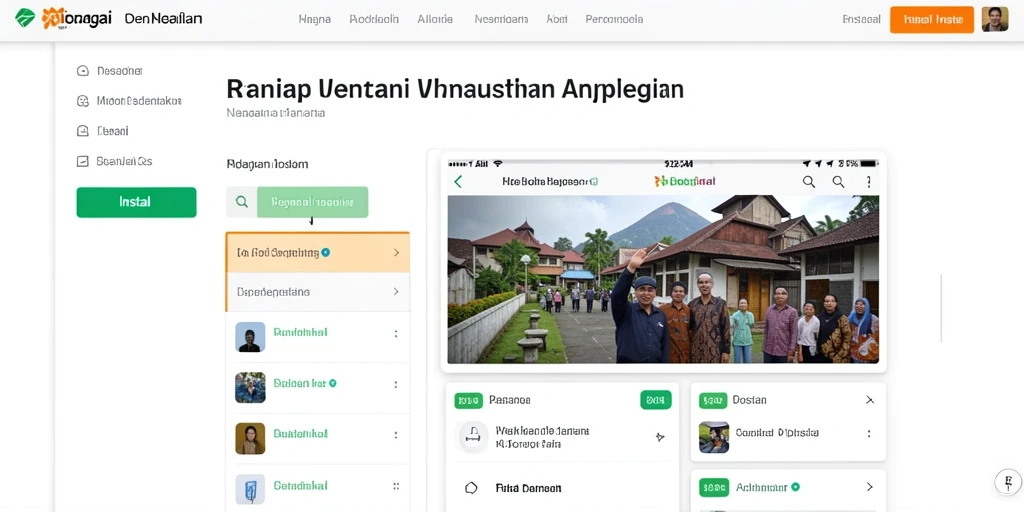Open the village group photo in phone preview
This screenshot has width=1024, height=512.
click(x=663, y=279)
